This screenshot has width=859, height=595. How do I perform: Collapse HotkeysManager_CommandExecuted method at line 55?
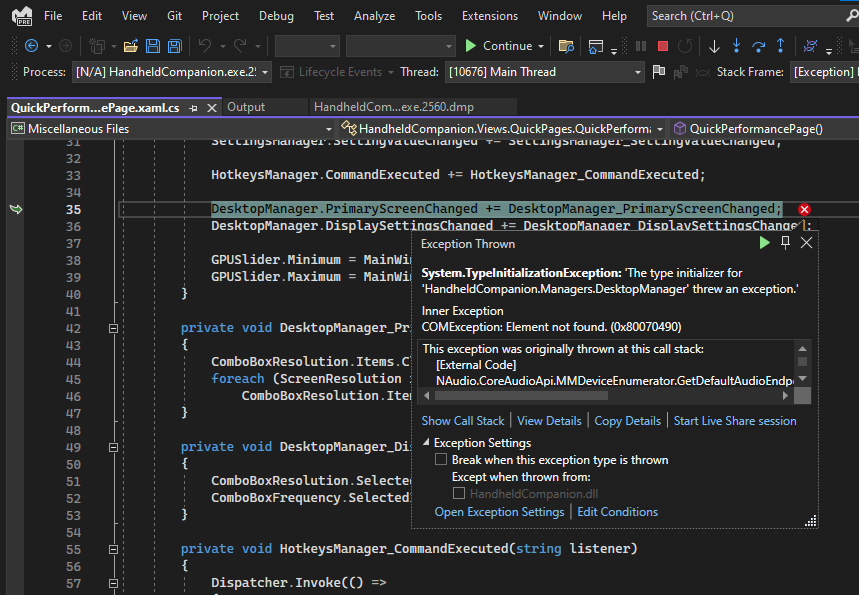(x=113, y=549)
